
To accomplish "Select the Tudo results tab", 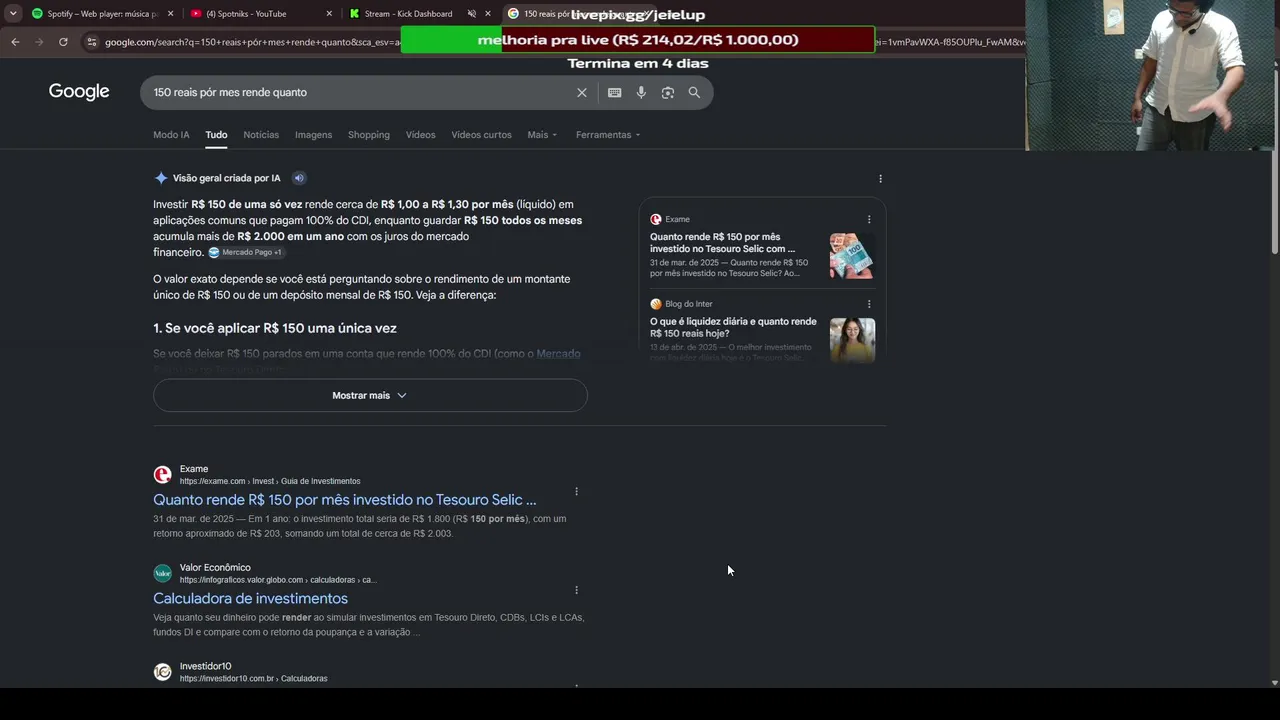I will [216, 135].
